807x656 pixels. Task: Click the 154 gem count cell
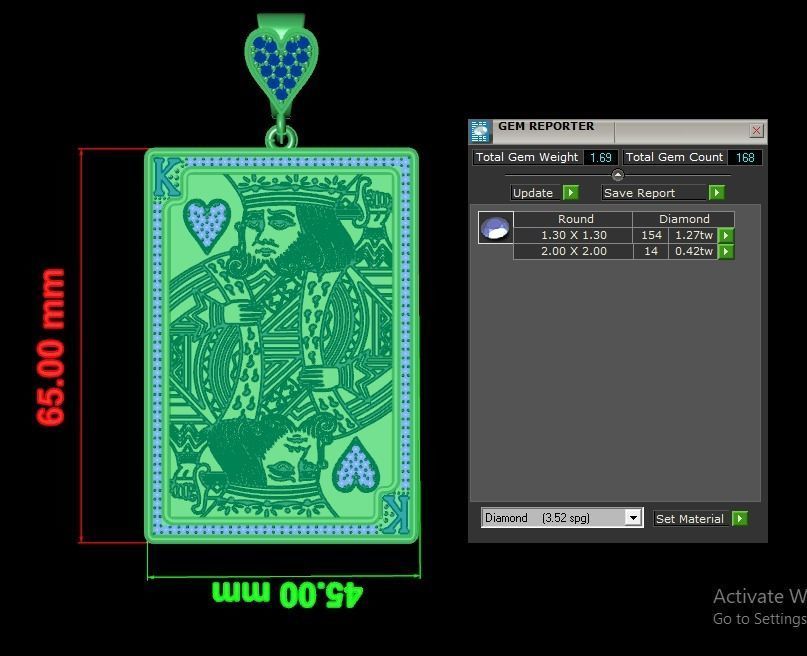point(651,235)
